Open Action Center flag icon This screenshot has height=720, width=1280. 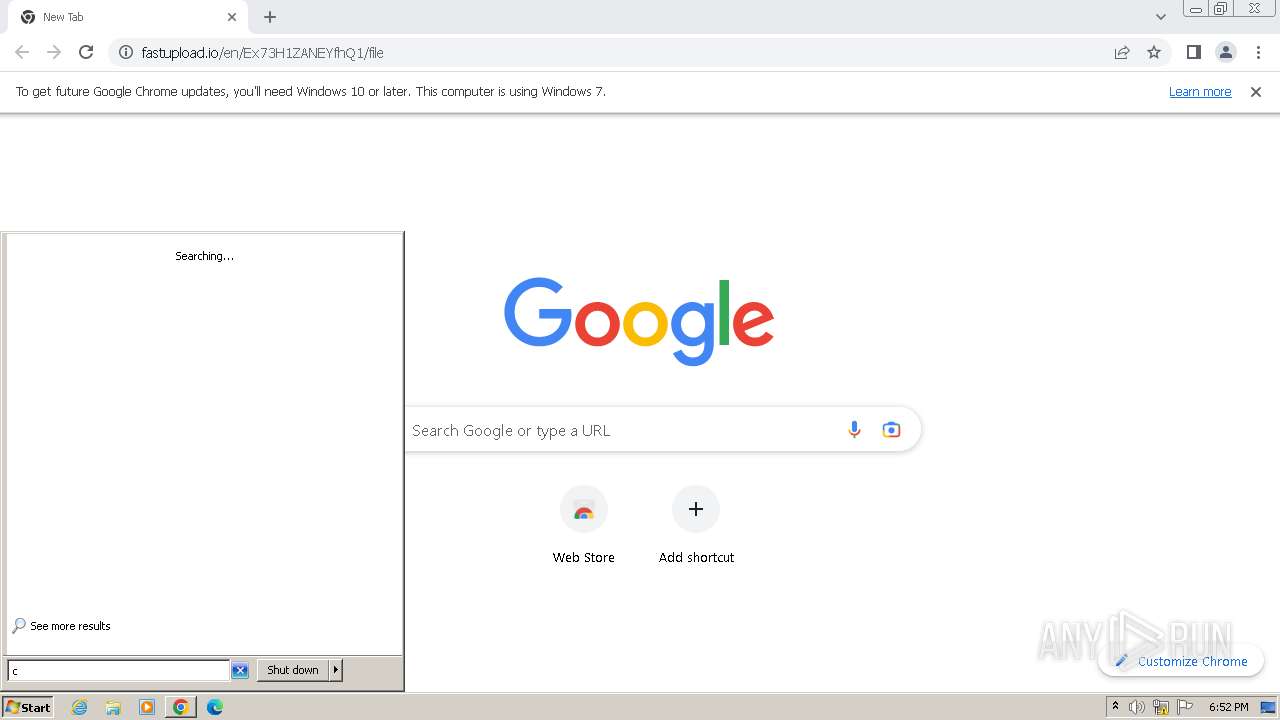[x=1185, y=707]
